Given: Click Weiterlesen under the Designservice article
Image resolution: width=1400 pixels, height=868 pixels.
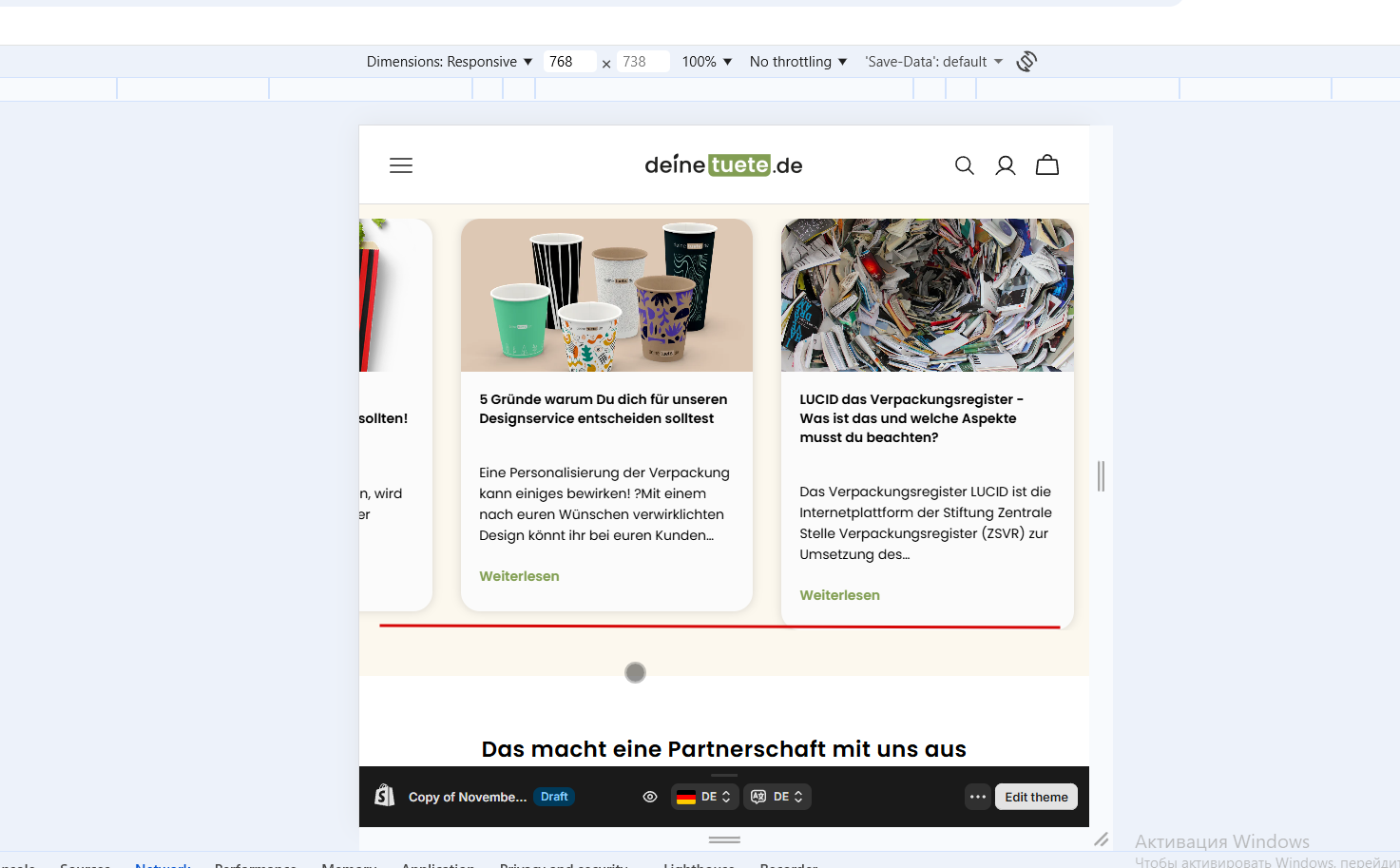Looking at the screenshot, I should (519, 576).
